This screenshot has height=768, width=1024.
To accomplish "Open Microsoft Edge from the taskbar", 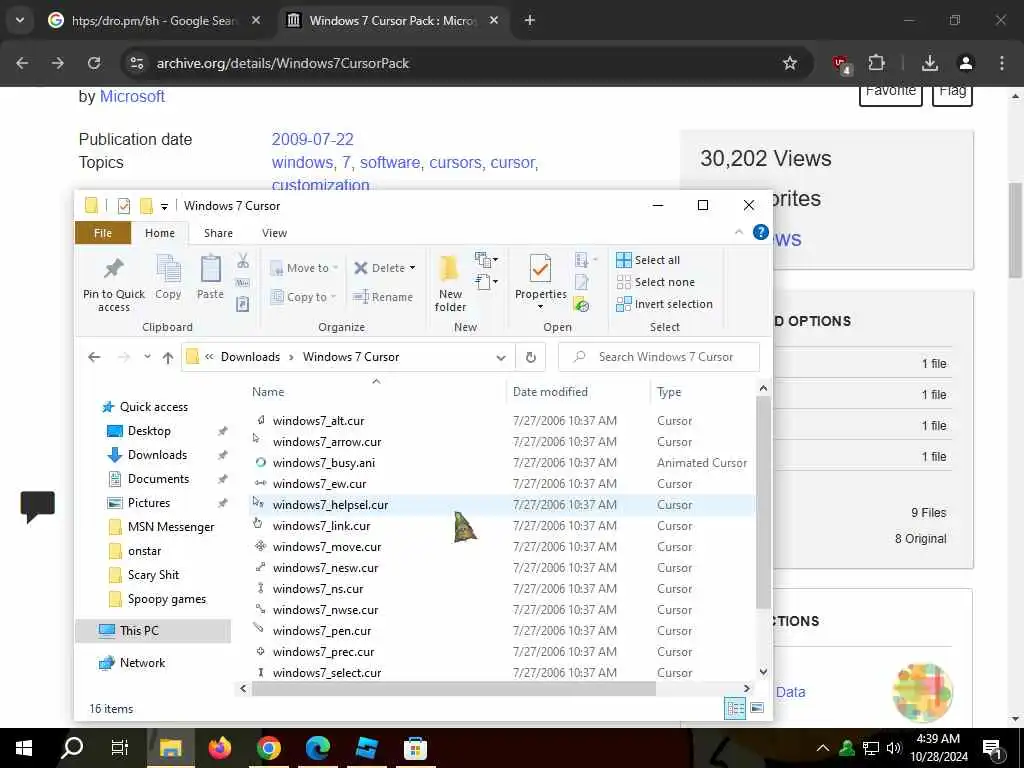I will pos(317,748).
